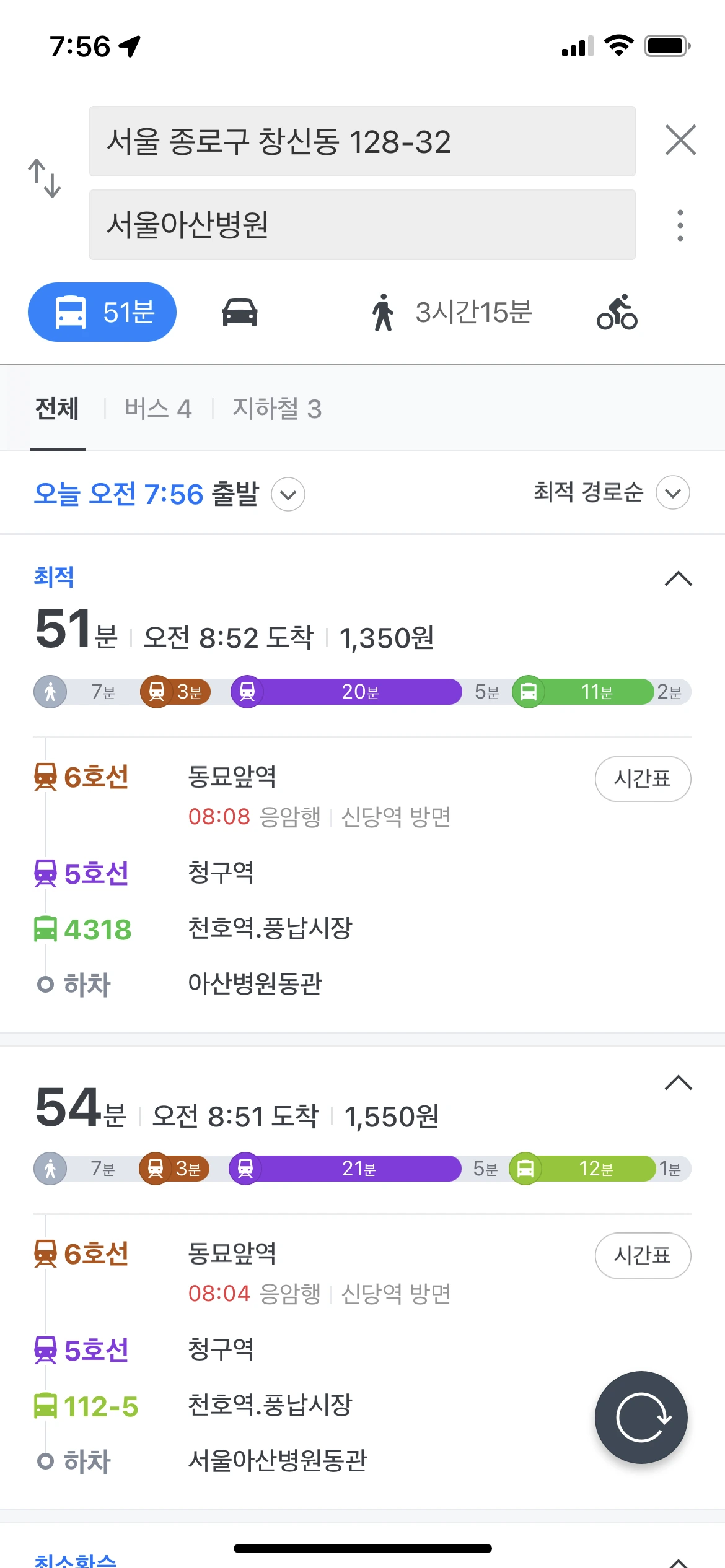Edit the origin field 서울 종로구 창신동 128-32
Viewport: 725px width, 1568px height.
(362, 141)
